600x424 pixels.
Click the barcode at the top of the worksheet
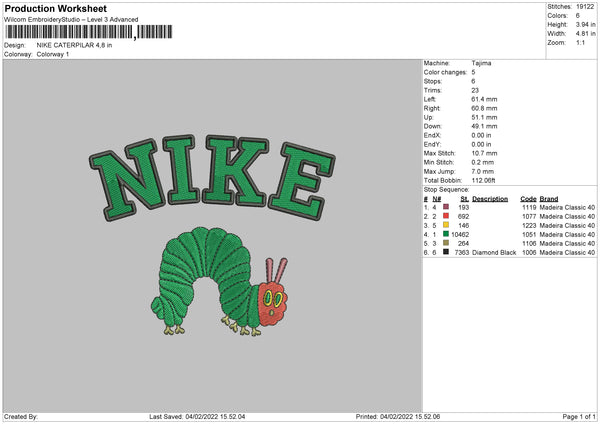89,32
